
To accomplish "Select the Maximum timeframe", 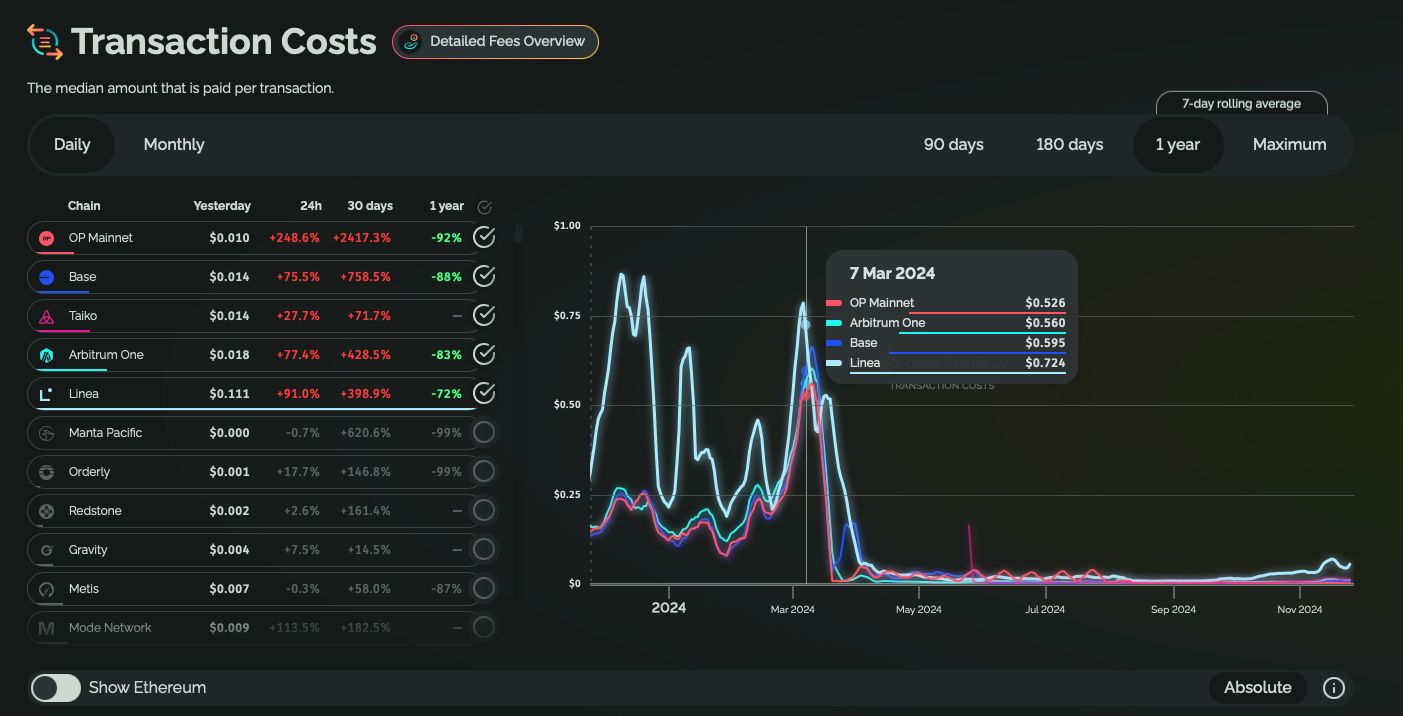I will coord(1289,145).
